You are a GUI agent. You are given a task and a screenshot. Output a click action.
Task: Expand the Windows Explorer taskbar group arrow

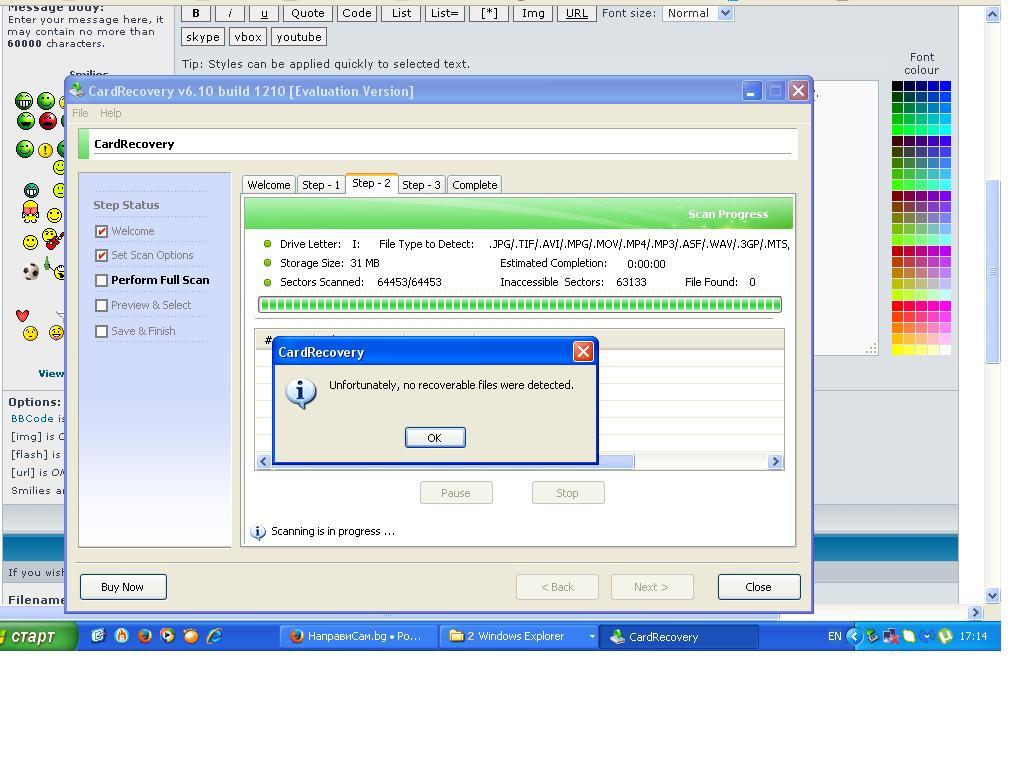pyautogui.click(x=591, y=636)
